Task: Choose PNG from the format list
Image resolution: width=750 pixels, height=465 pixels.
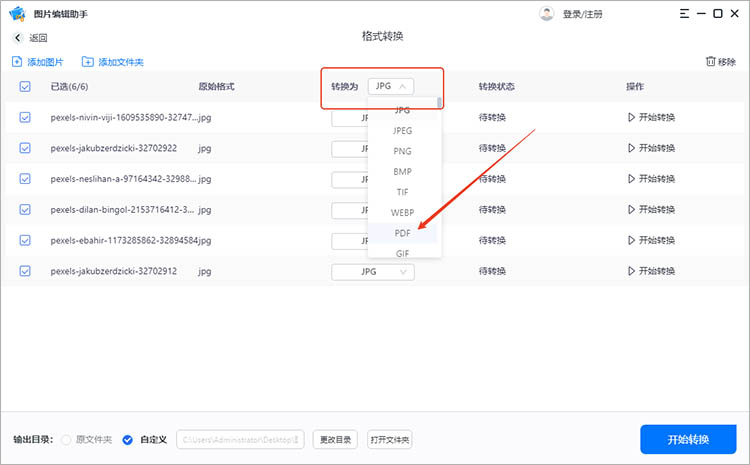Action: pos(403,151)
